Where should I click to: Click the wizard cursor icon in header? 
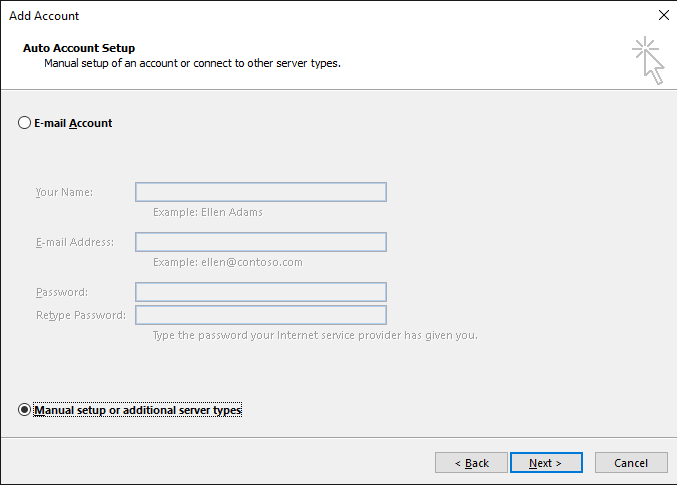pyautogui.click(x=648, y=60)
